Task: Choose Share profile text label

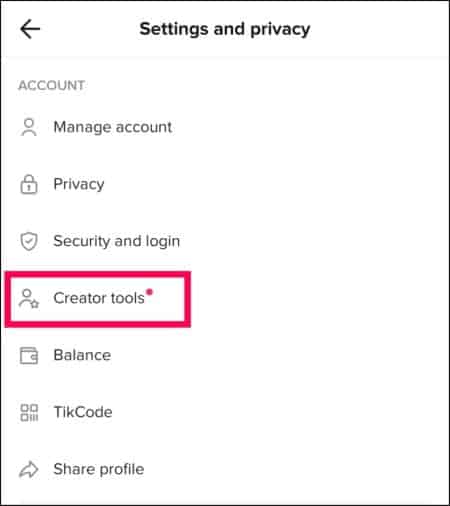Action: [99, 469]
